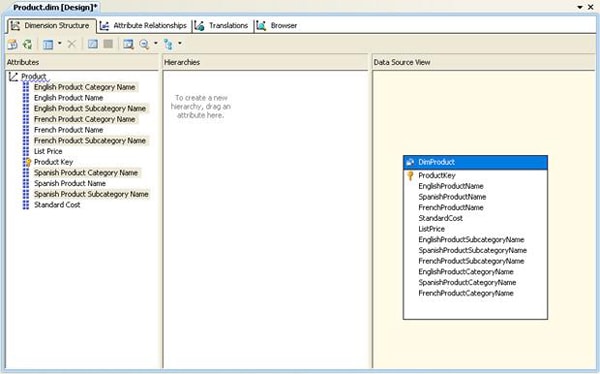Open the dropdown arrow beside view grid icon
Viewport: 600px width, 374px height.
pyautogui.click(x=60, y=44)
